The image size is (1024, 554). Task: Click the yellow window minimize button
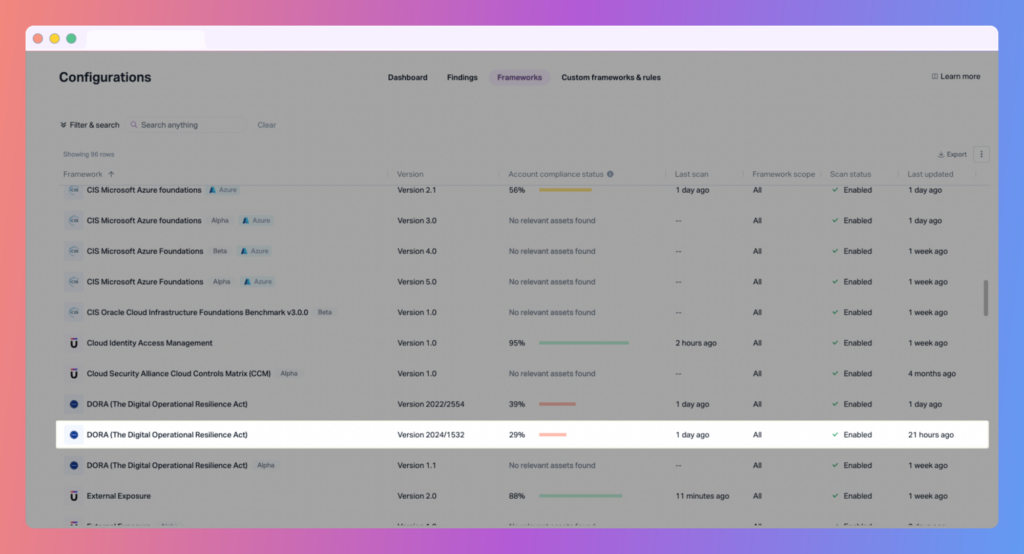54,39
